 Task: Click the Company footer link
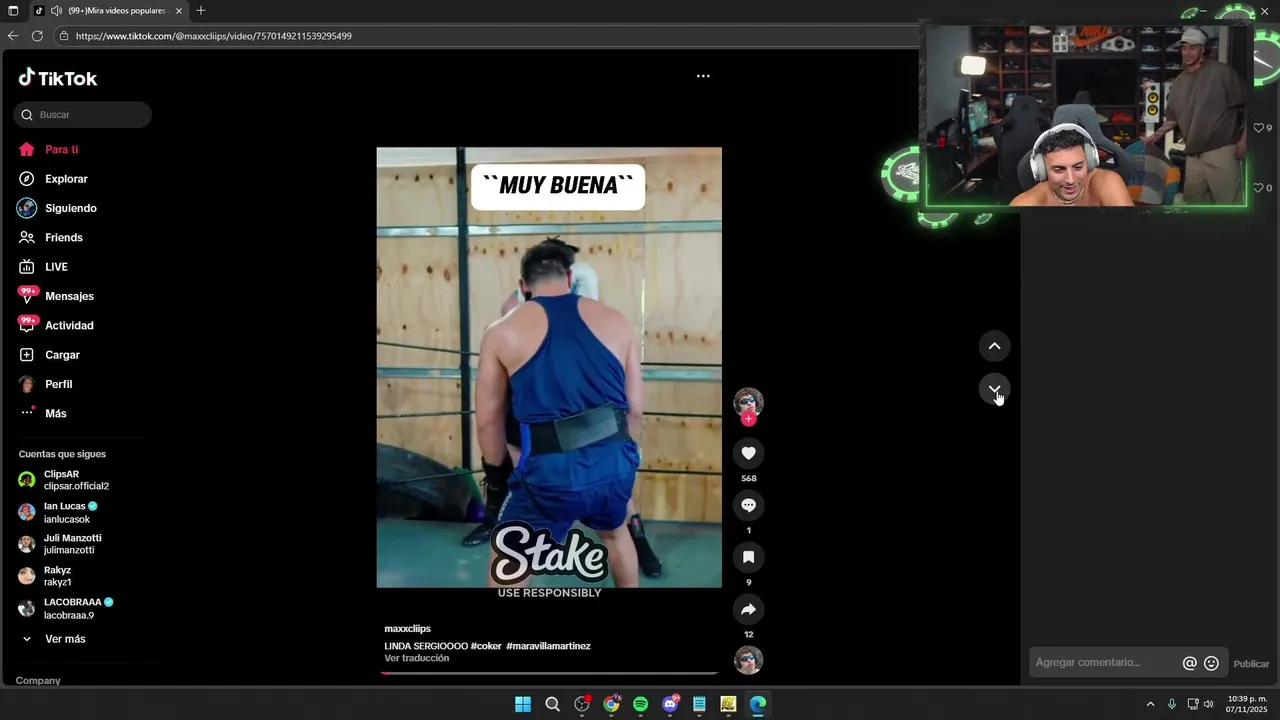[38, 680]
